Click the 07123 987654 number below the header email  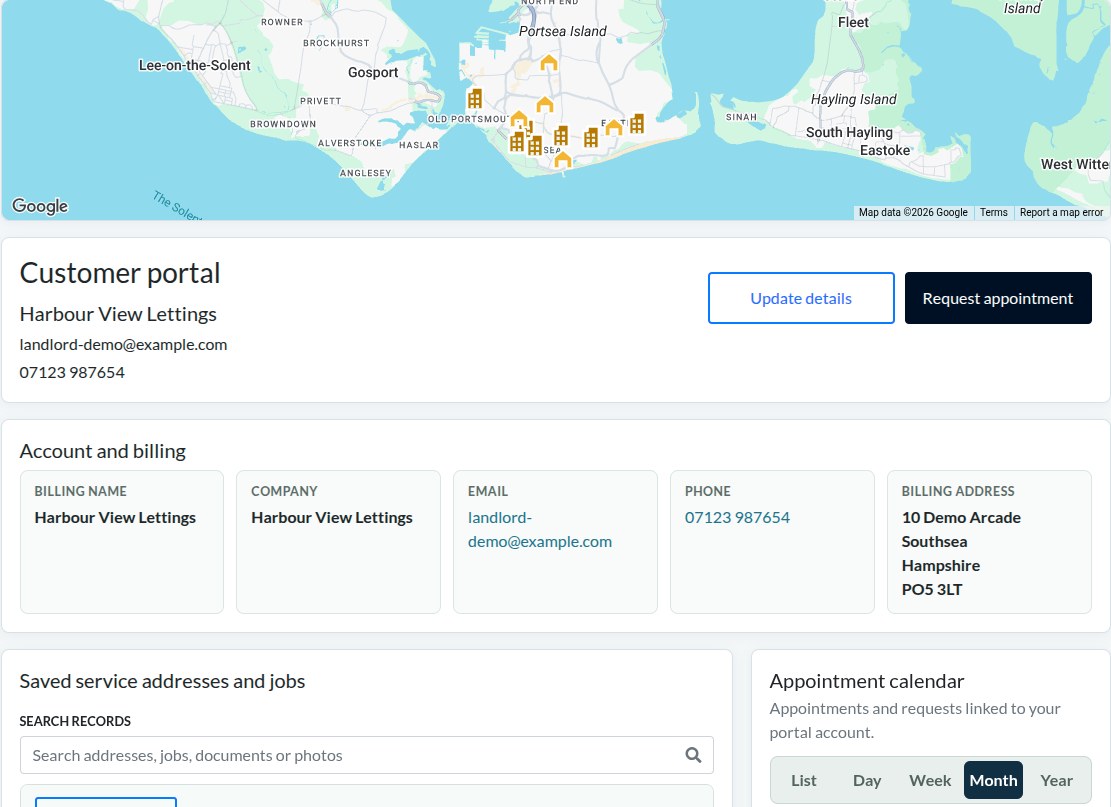click(x=72, y=373)
